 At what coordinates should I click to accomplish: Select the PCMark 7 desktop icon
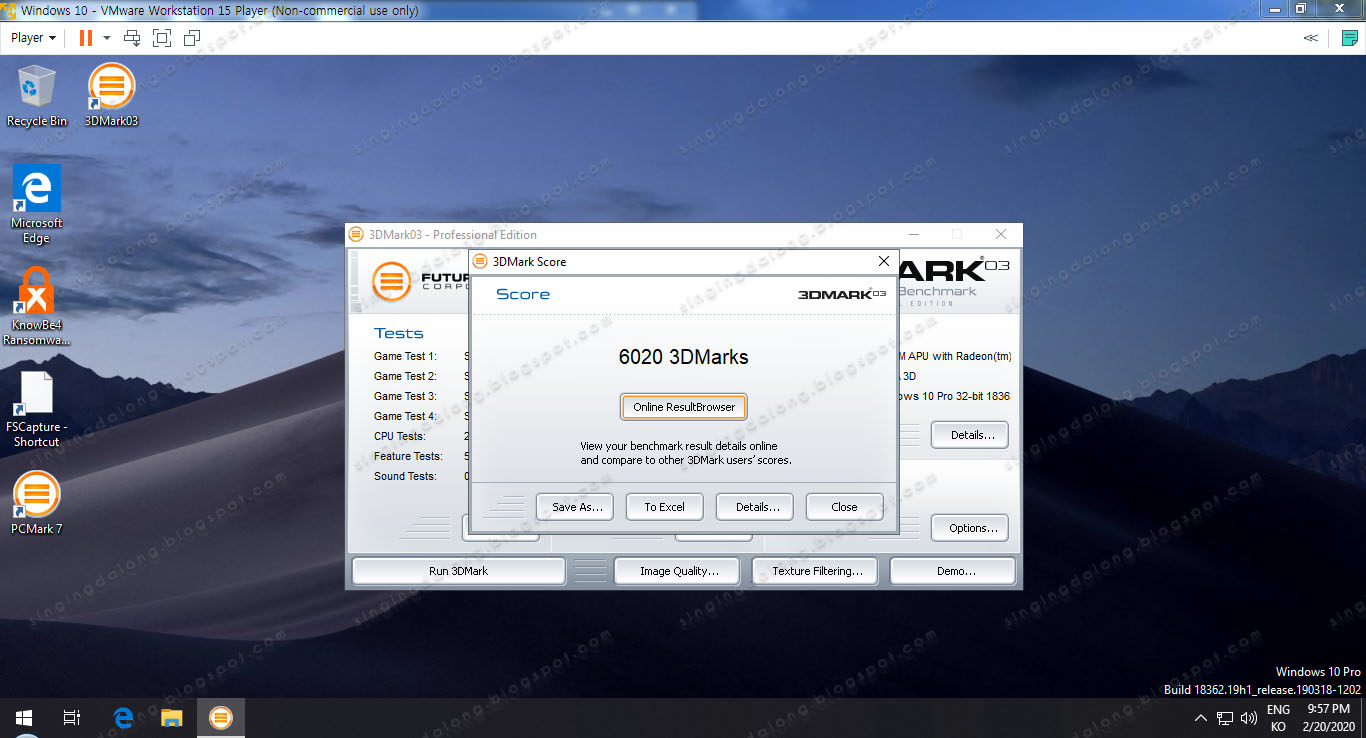(x=37, y=503)
